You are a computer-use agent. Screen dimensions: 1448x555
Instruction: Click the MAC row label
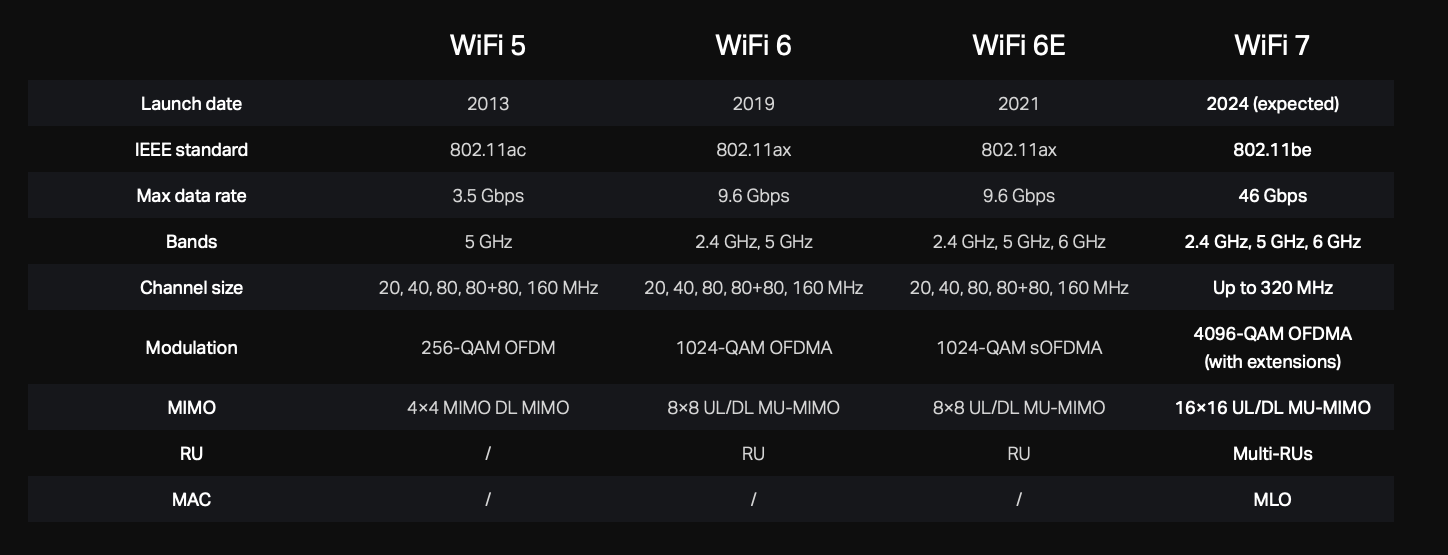tap(191, 499)
